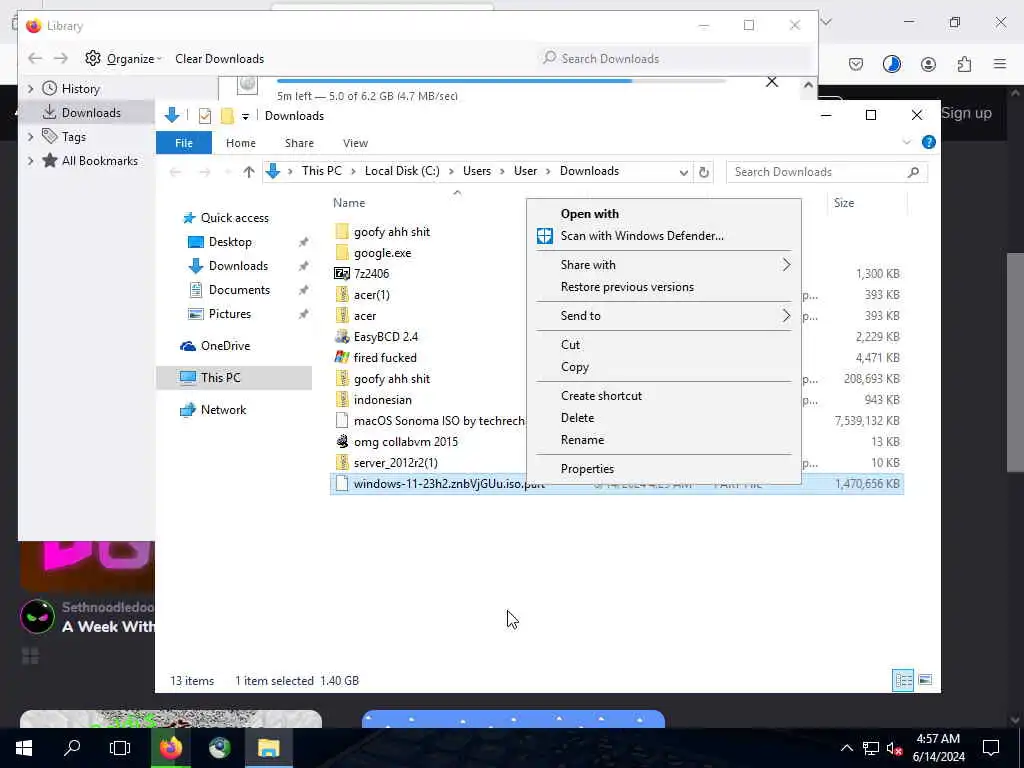The width and height of the screenshot is (1024, 768).
Task: Open the Share ribbon tab
Action: click(299, 143)
